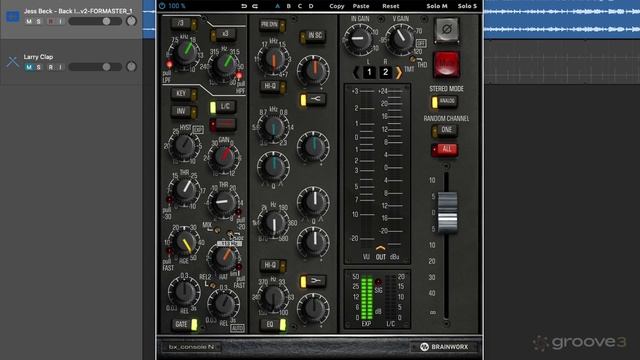This screenshot has height=360, width=640.
Task: Click the high band kHz frequency knob
Action: pos(273,60)
